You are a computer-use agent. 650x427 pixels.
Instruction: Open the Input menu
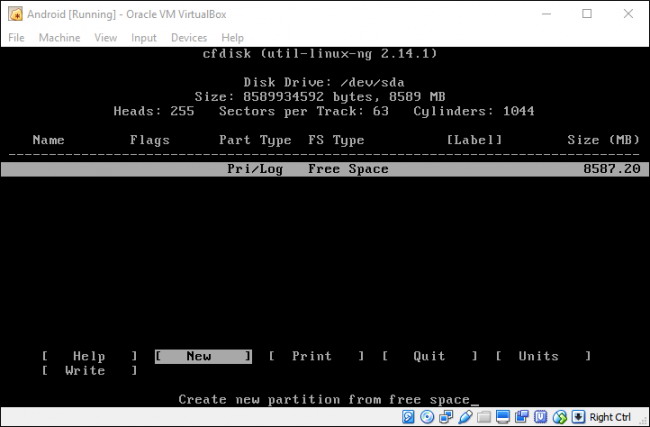[x=144, y=37]
